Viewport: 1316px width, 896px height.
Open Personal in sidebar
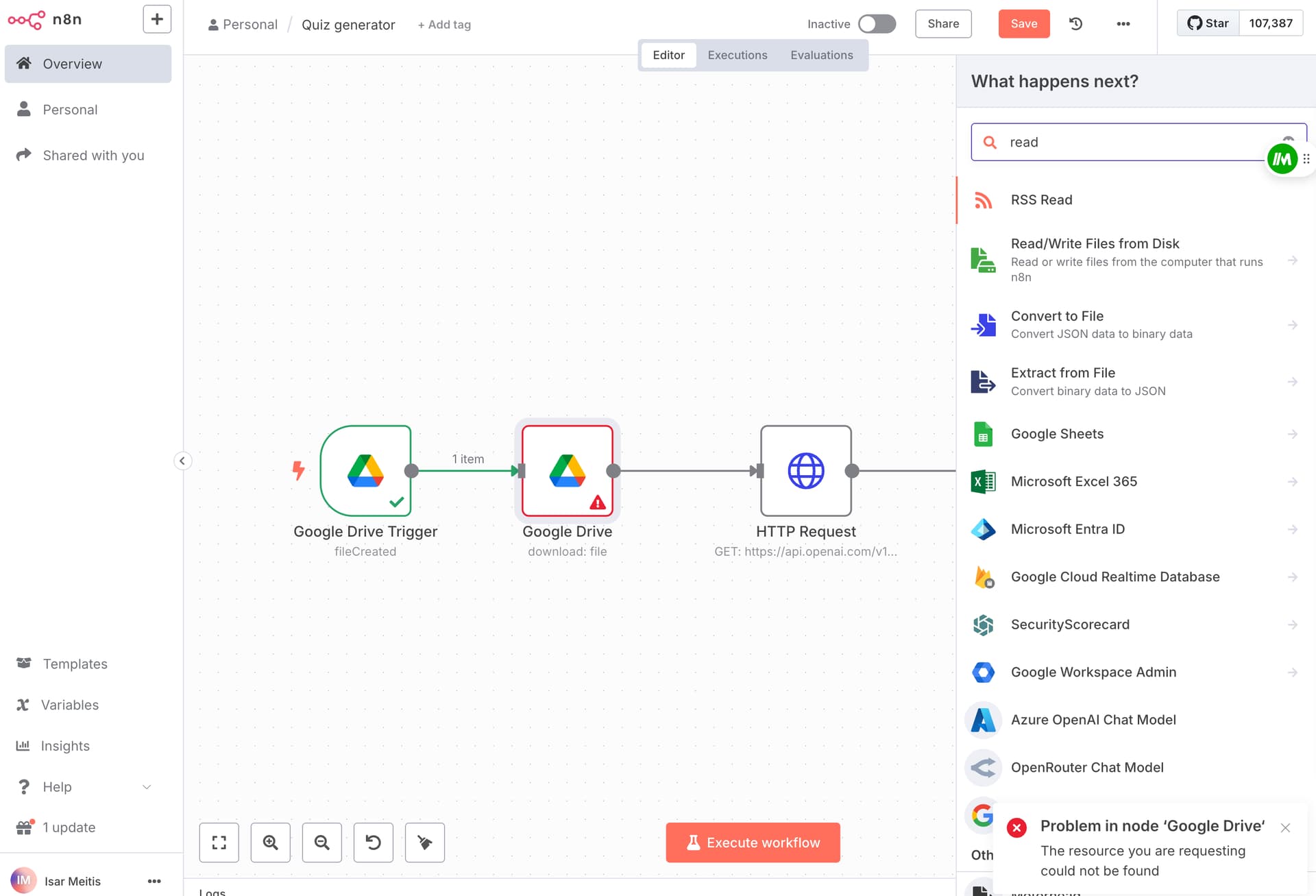88,110
